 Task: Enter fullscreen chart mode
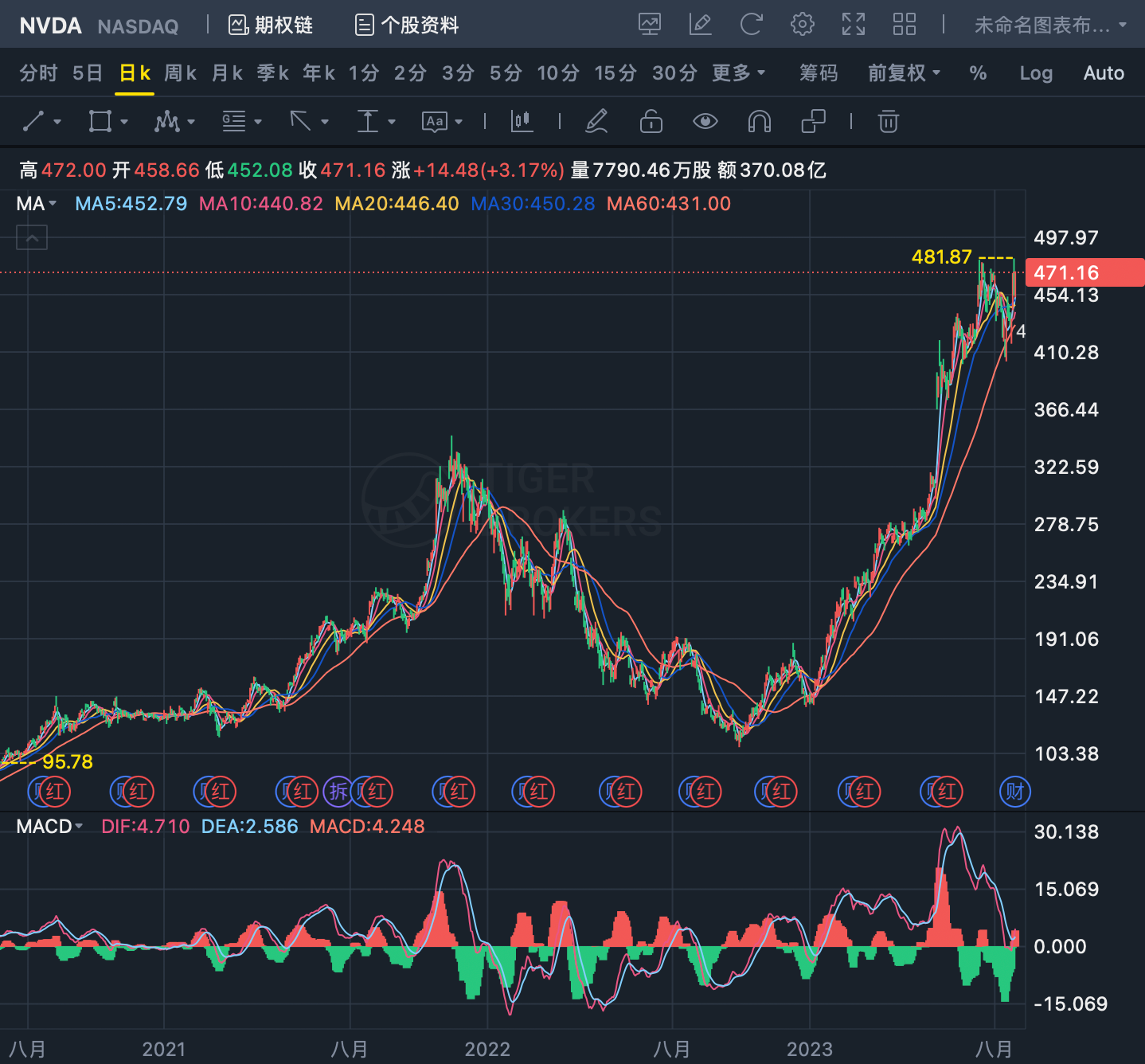click(854, 25)
